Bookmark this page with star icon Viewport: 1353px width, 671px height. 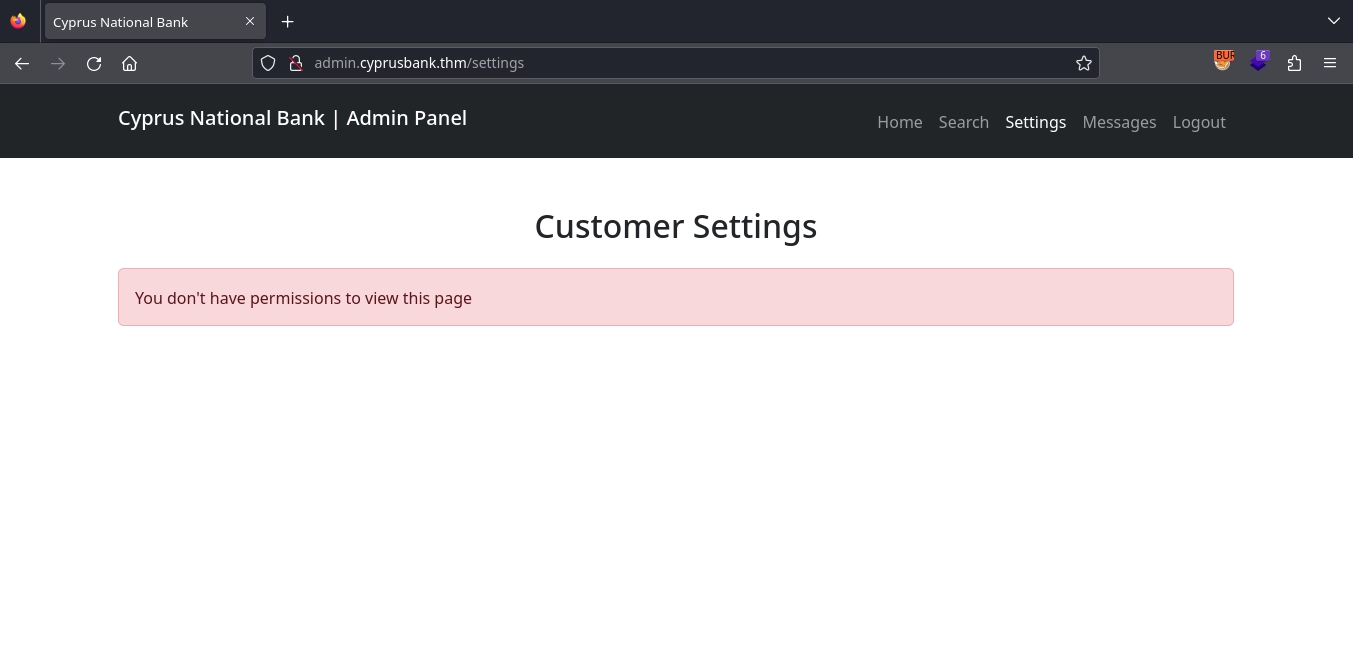(1083, 63)
